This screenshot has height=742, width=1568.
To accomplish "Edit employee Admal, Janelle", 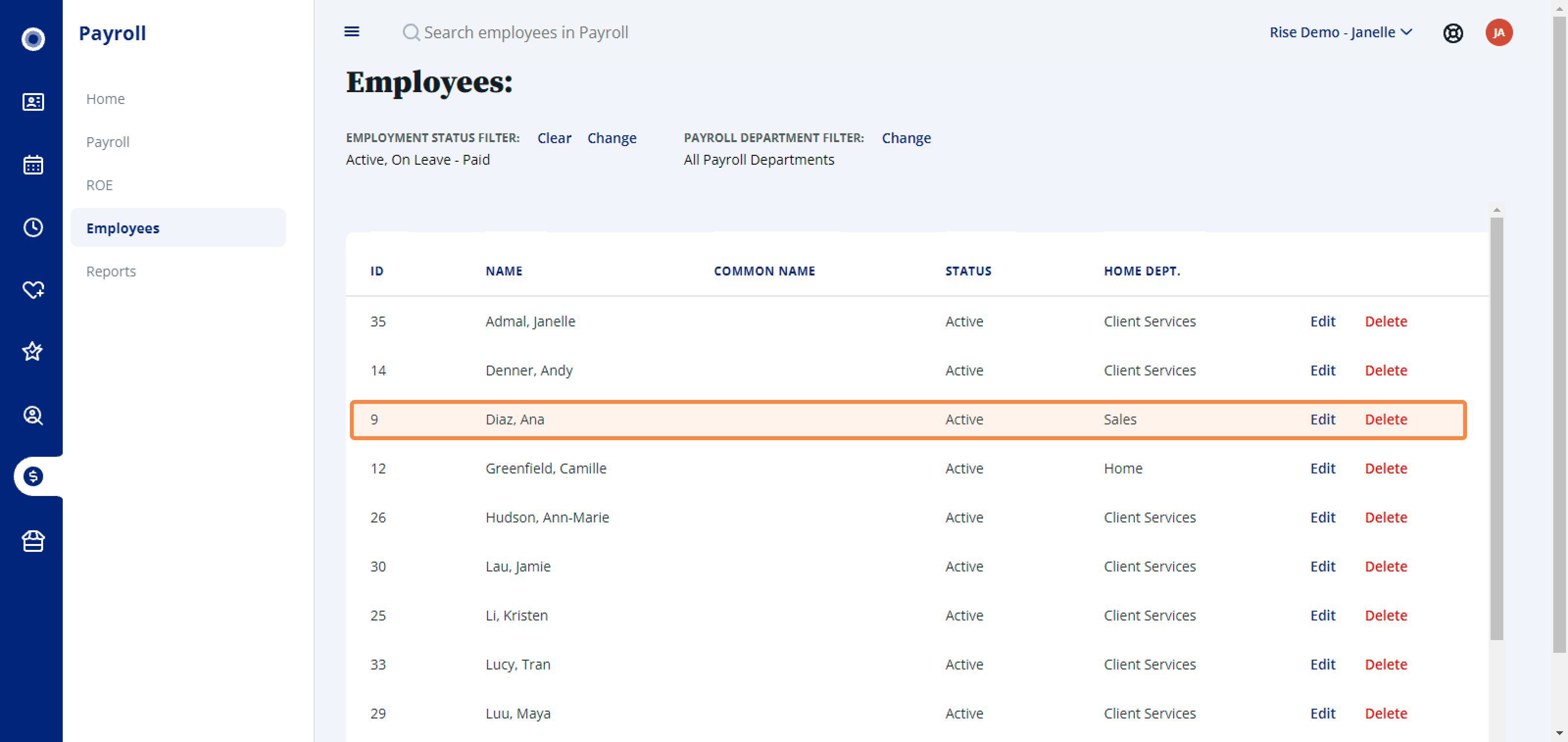I will click(x=1323, y=322).
